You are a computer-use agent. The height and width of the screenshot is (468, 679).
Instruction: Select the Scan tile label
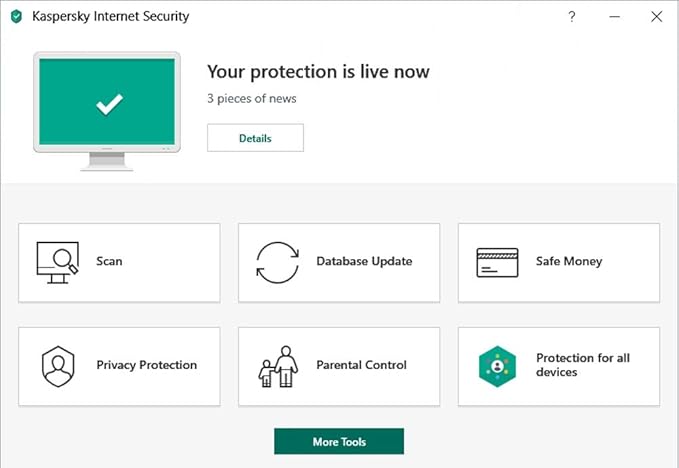pos(109,261)
